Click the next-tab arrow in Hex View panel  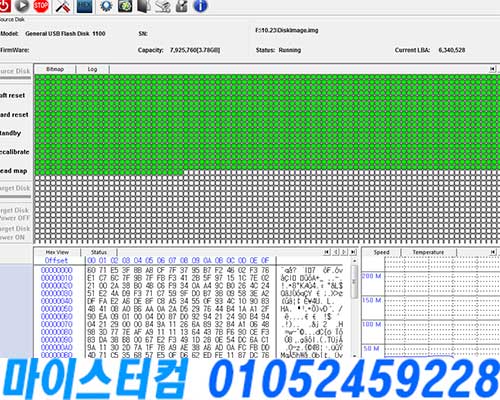pos(344,252)
